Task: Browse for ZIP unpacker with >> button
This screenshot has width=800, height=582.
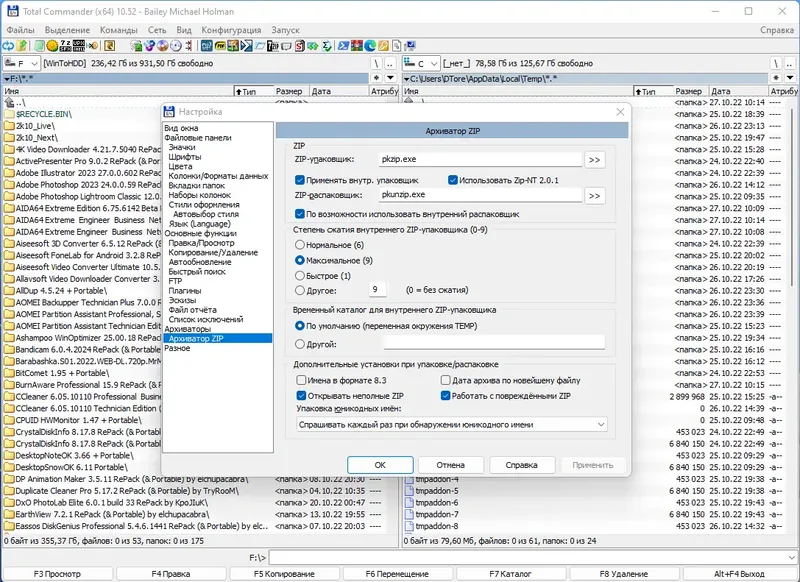Action: click(x=594, y=195)
